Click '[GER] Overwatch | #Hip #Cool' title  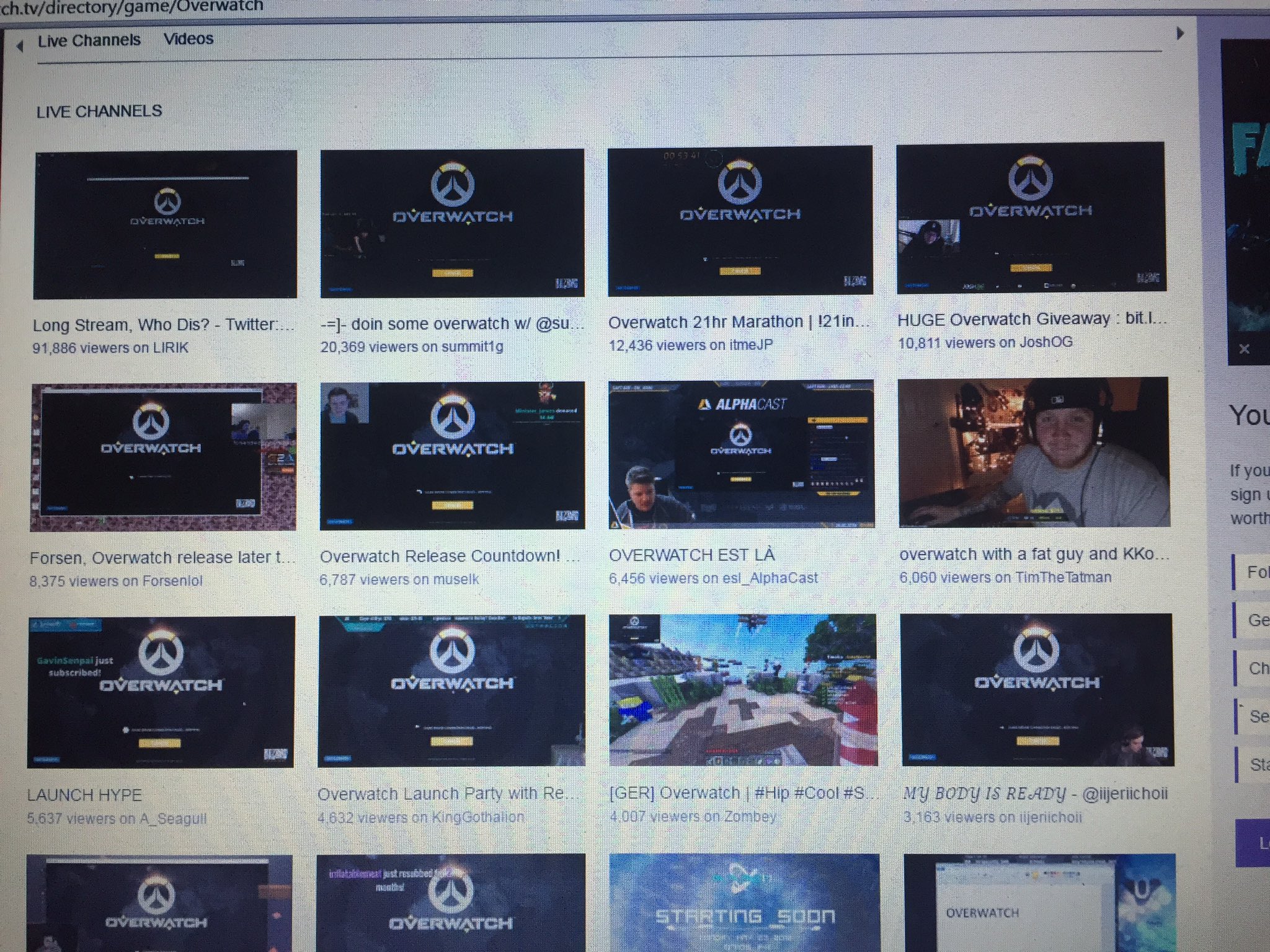pos(744,793)
